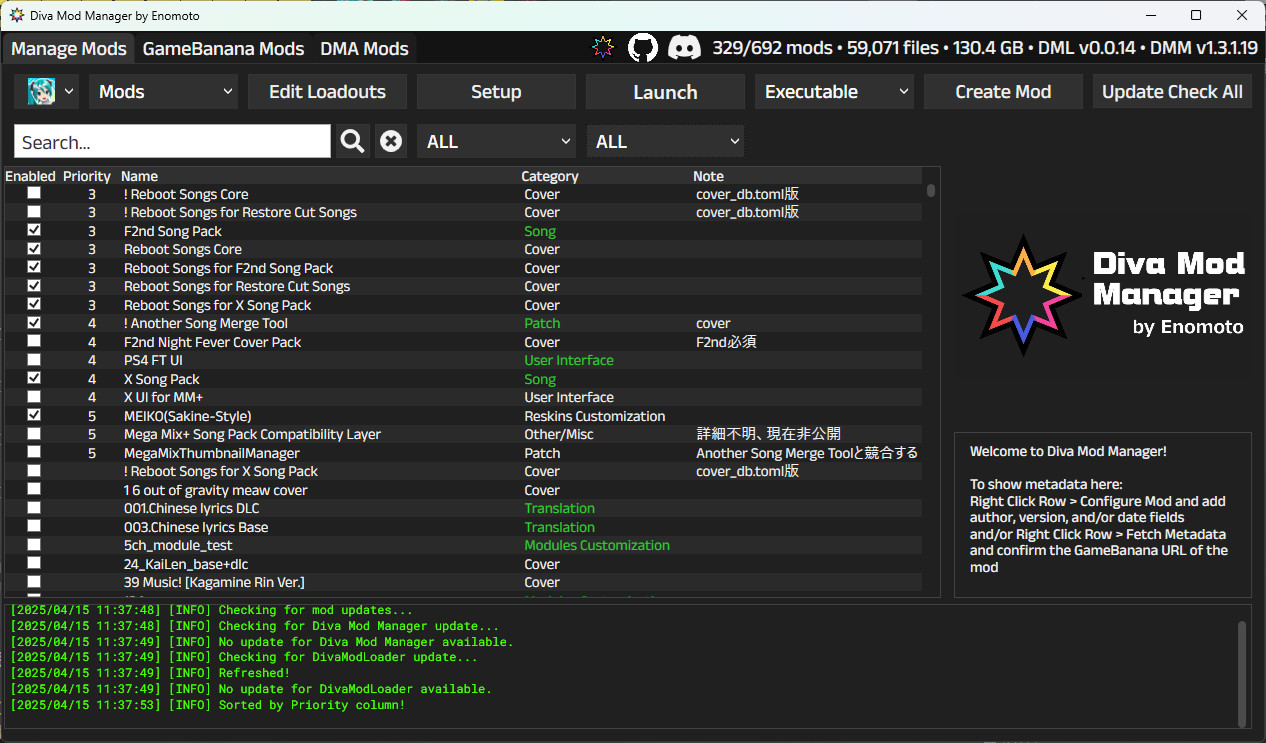Click the magnifying glass search icon
This screenshot has height=743, width=1266.
tap(352, 142)
